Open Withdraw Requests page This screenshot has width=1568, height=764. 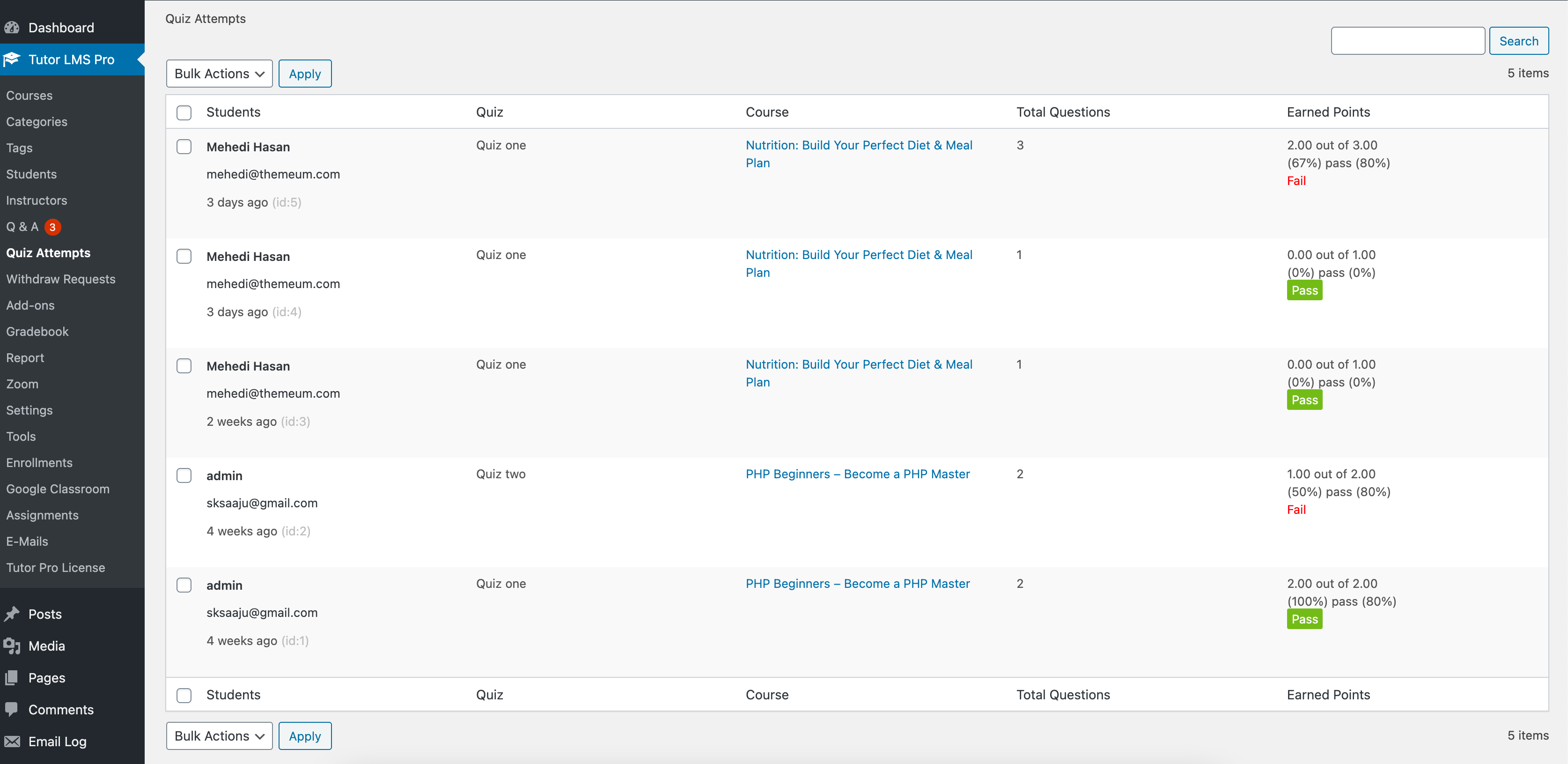coord(61,279)
